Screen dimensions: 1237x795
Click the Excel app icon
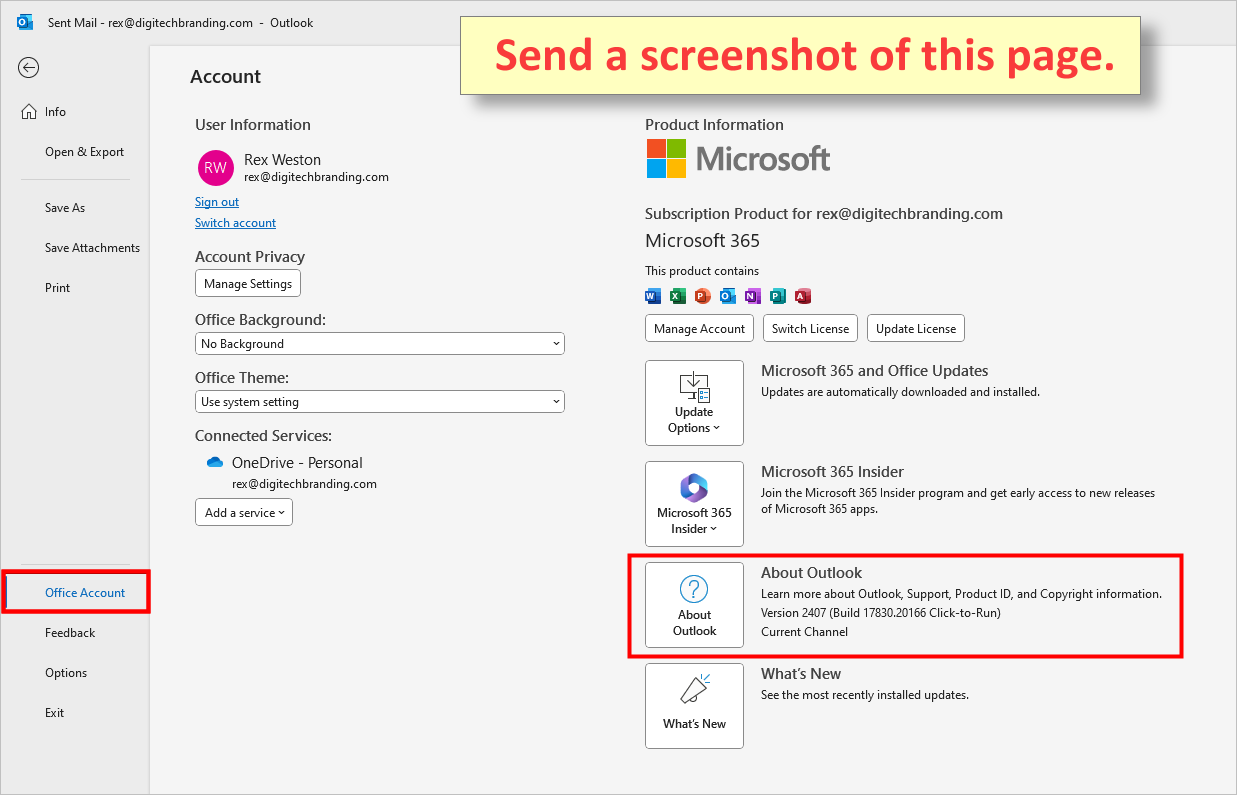(x=677, y=295)
